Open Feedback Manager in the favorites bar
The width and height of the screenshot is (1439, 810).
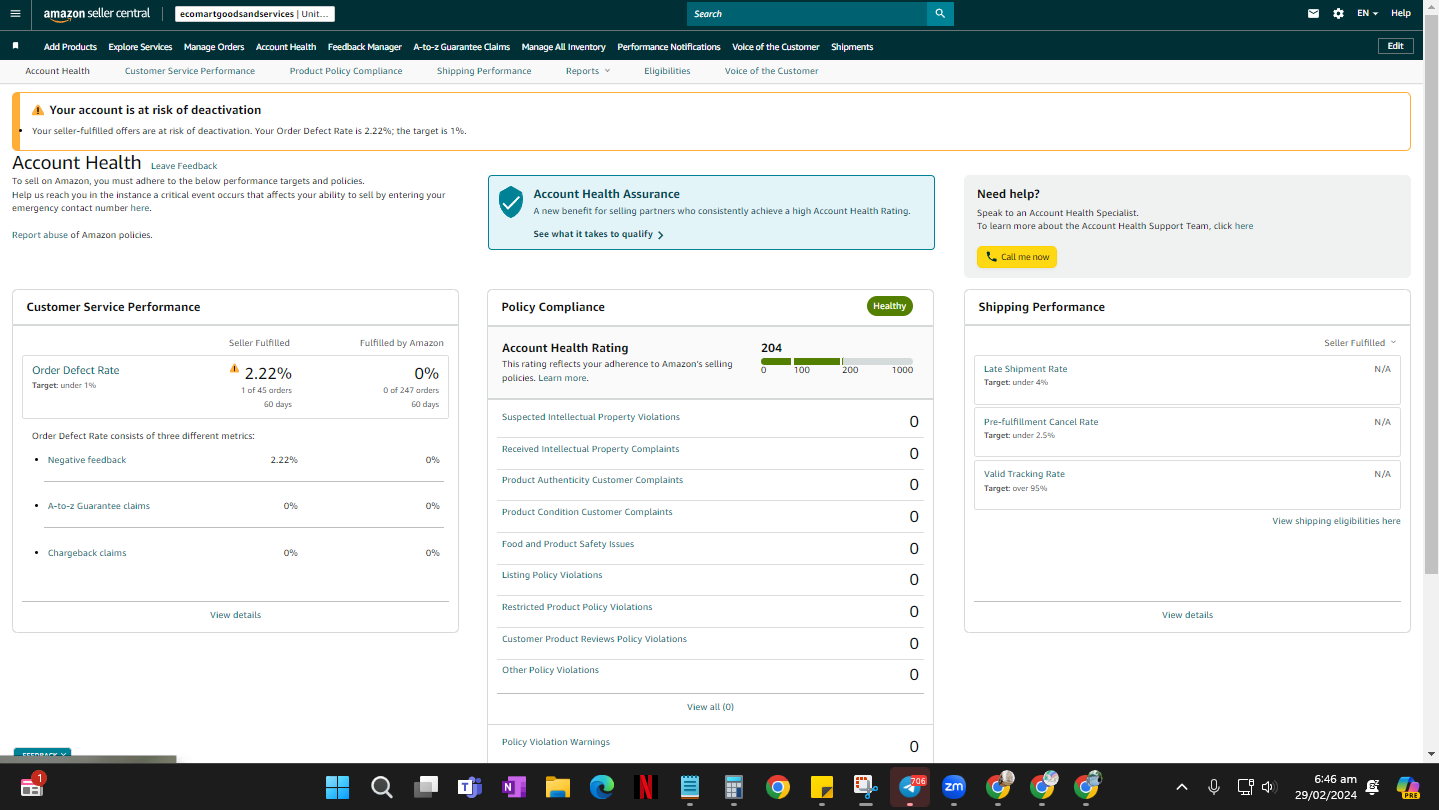365,47
